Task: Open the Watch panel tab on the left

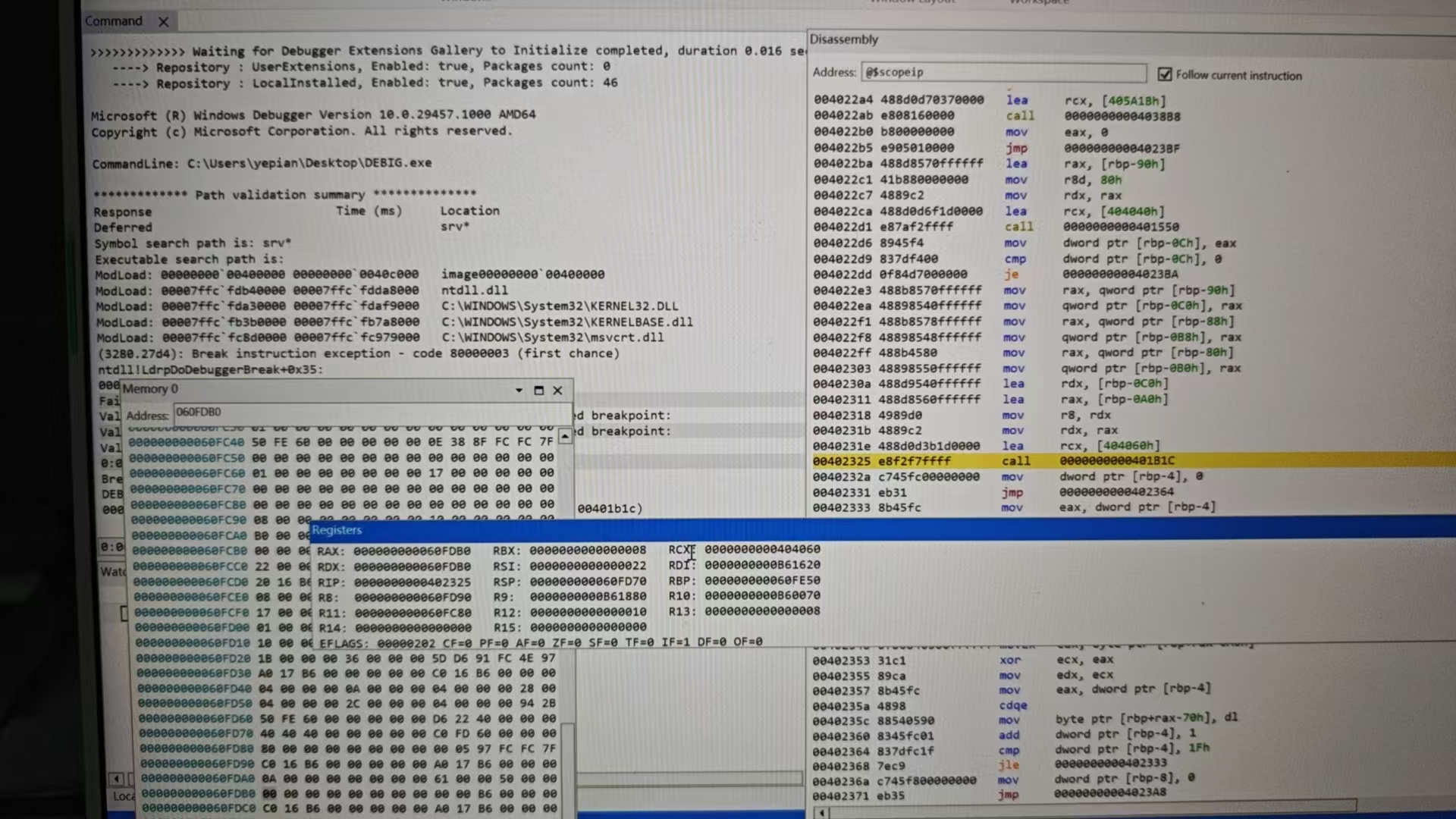Action: pyautogui.click(x=112, y=572)
